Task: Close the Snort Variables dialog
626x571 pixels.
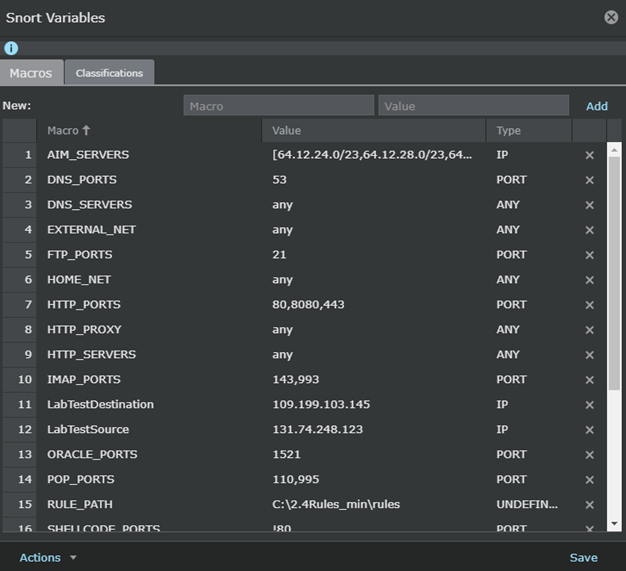Action: (611, 17)
